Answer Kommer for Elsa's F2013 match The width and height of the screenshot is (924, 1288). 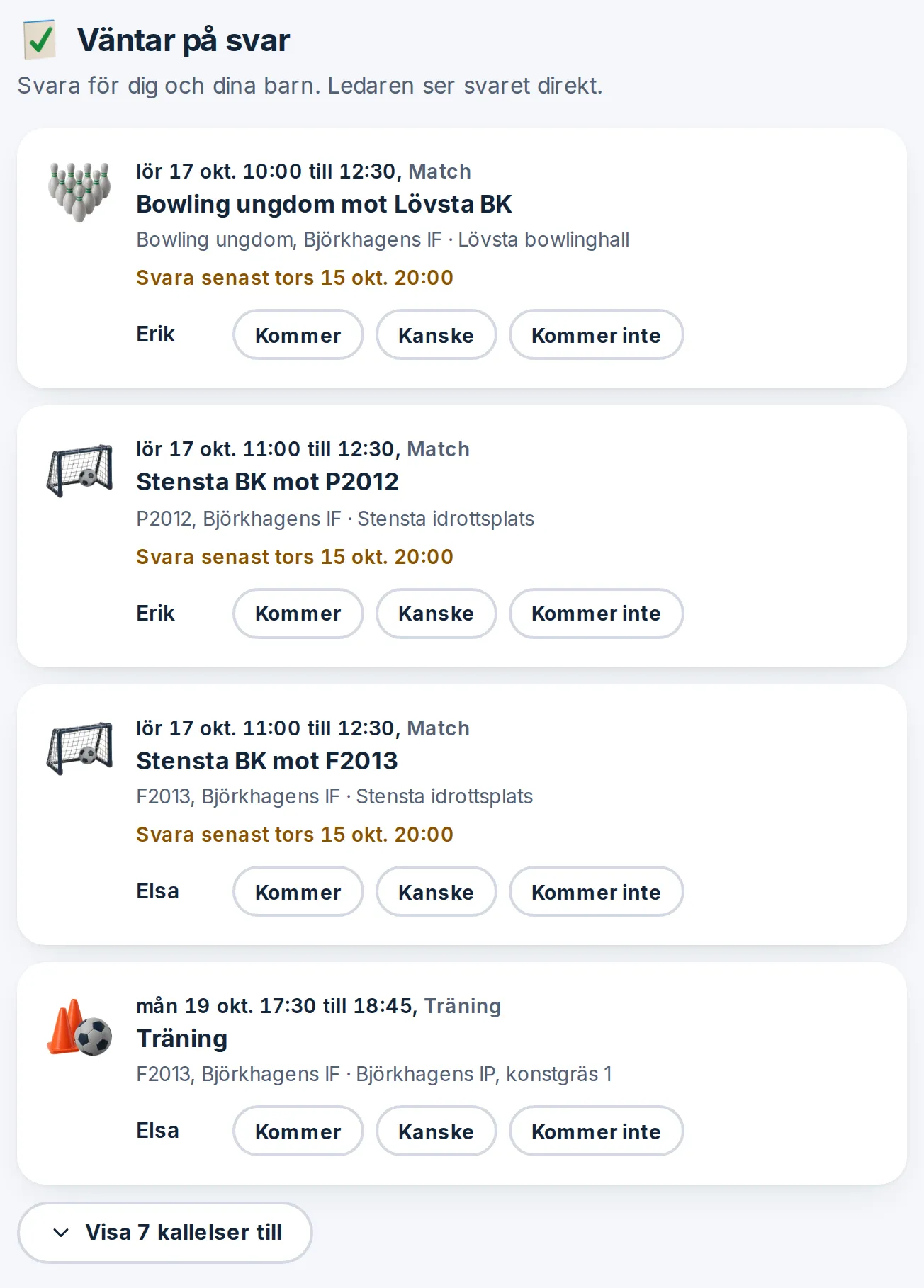click(298, 891)
